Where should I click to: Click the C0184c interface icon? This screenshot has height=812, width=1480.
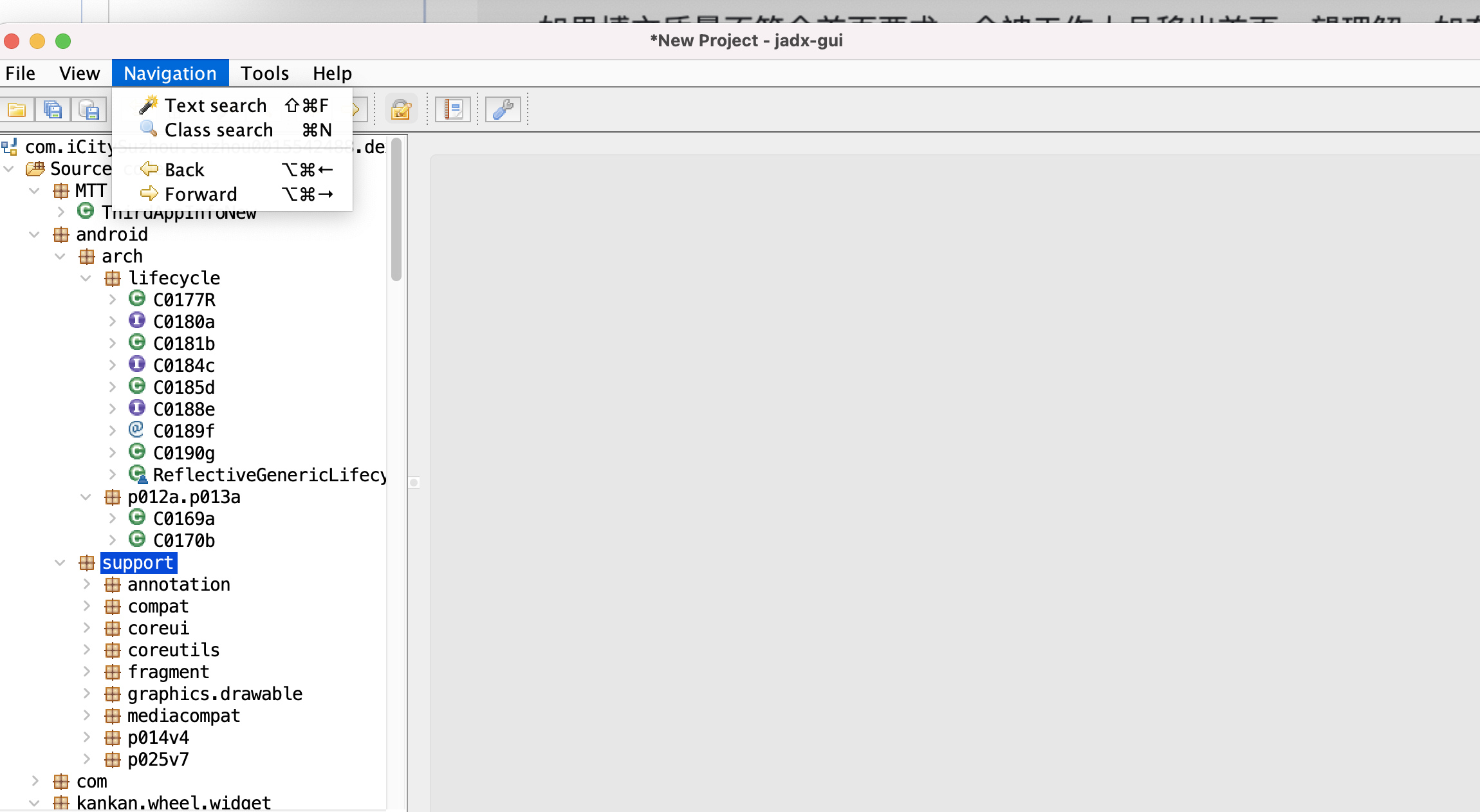pyautogui.click(x=137, y=364)
